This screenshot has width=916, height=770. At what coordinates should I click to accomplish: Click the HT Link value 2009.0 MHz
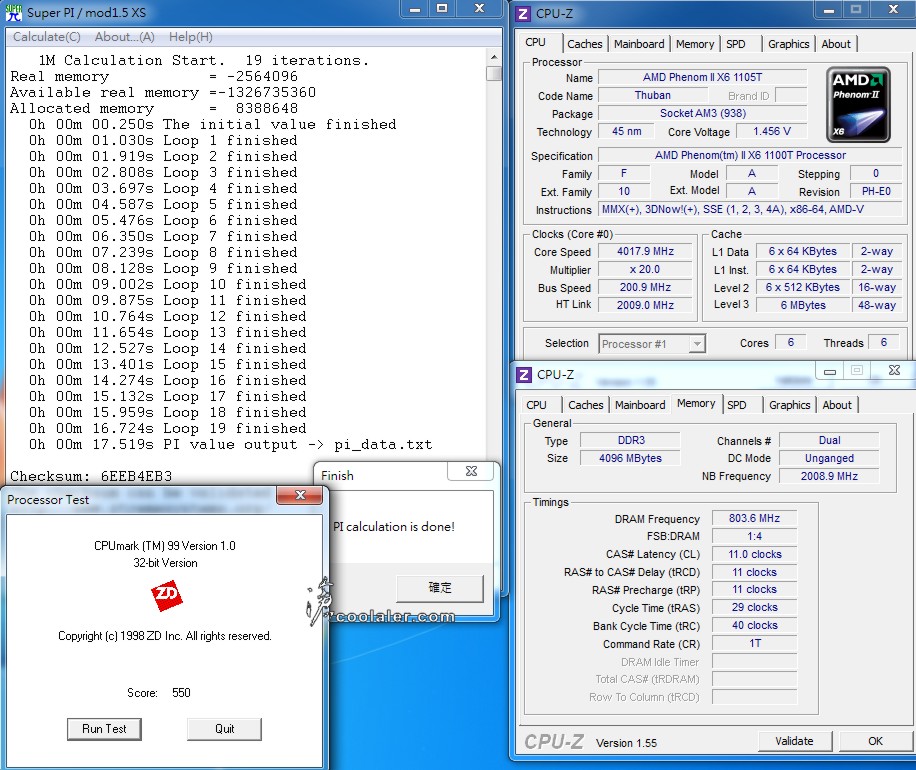(x=645, y=306)
